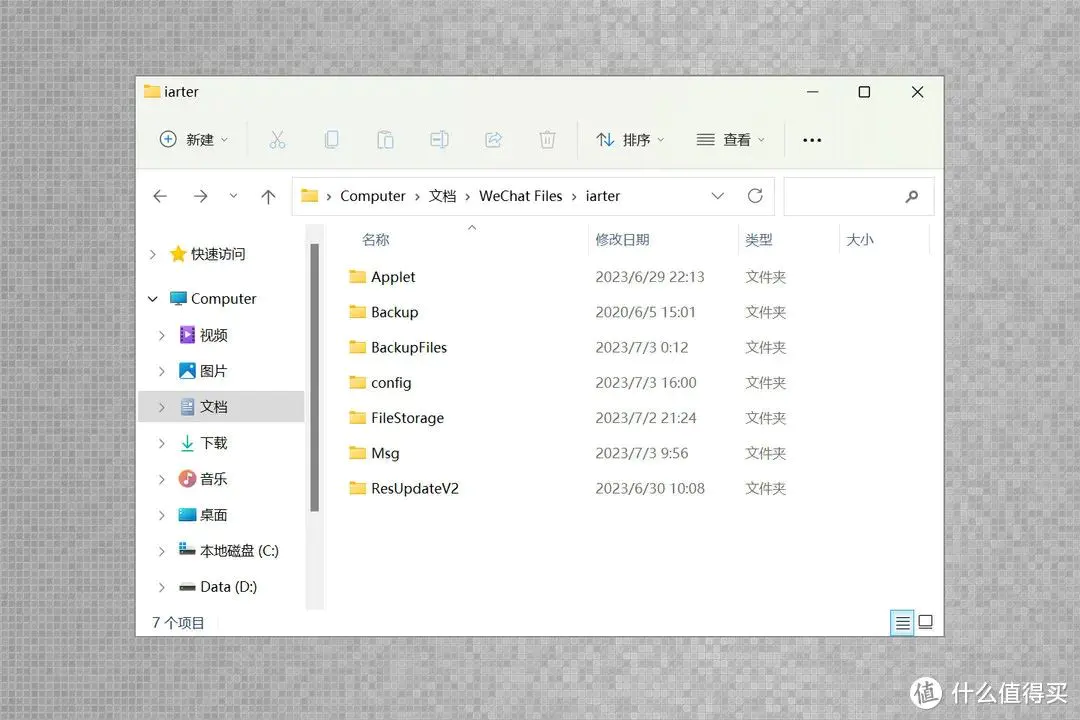The image size is (1080, 720).
Task: Switch to details list view
Action: (x=902, y=623)
